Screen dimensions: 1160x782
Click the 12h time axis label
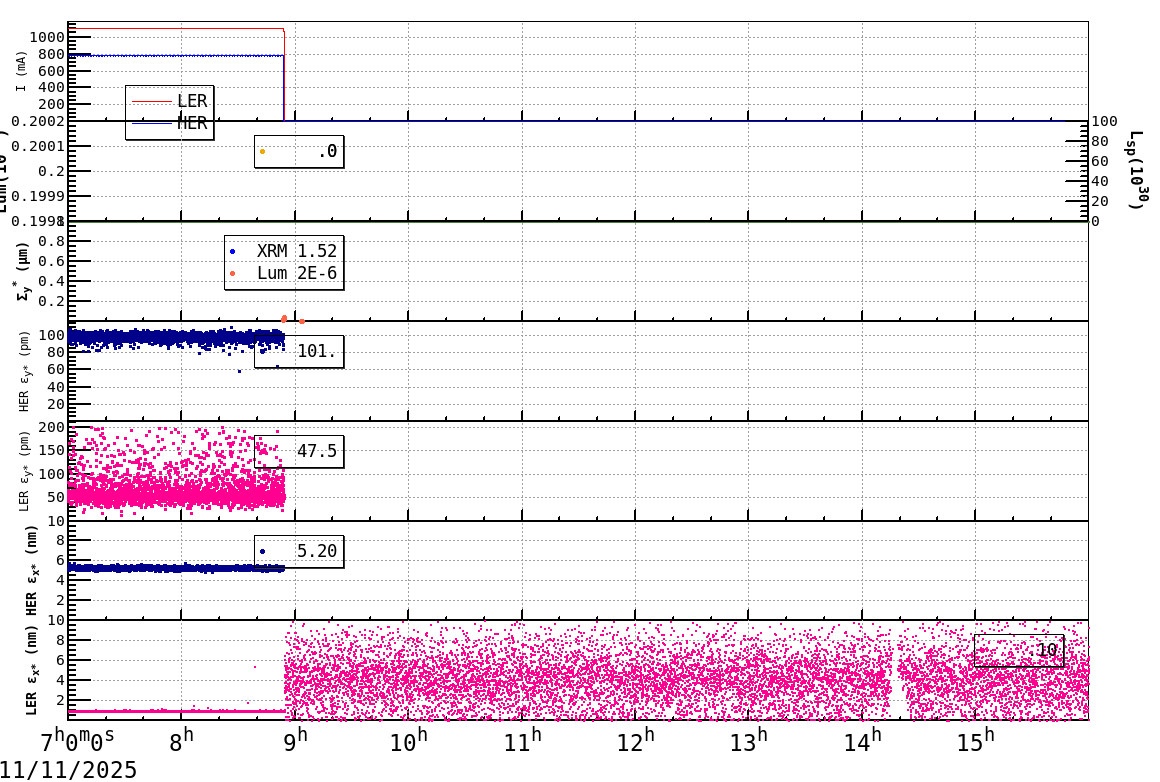pyautogui.click(x=635, y=740)
